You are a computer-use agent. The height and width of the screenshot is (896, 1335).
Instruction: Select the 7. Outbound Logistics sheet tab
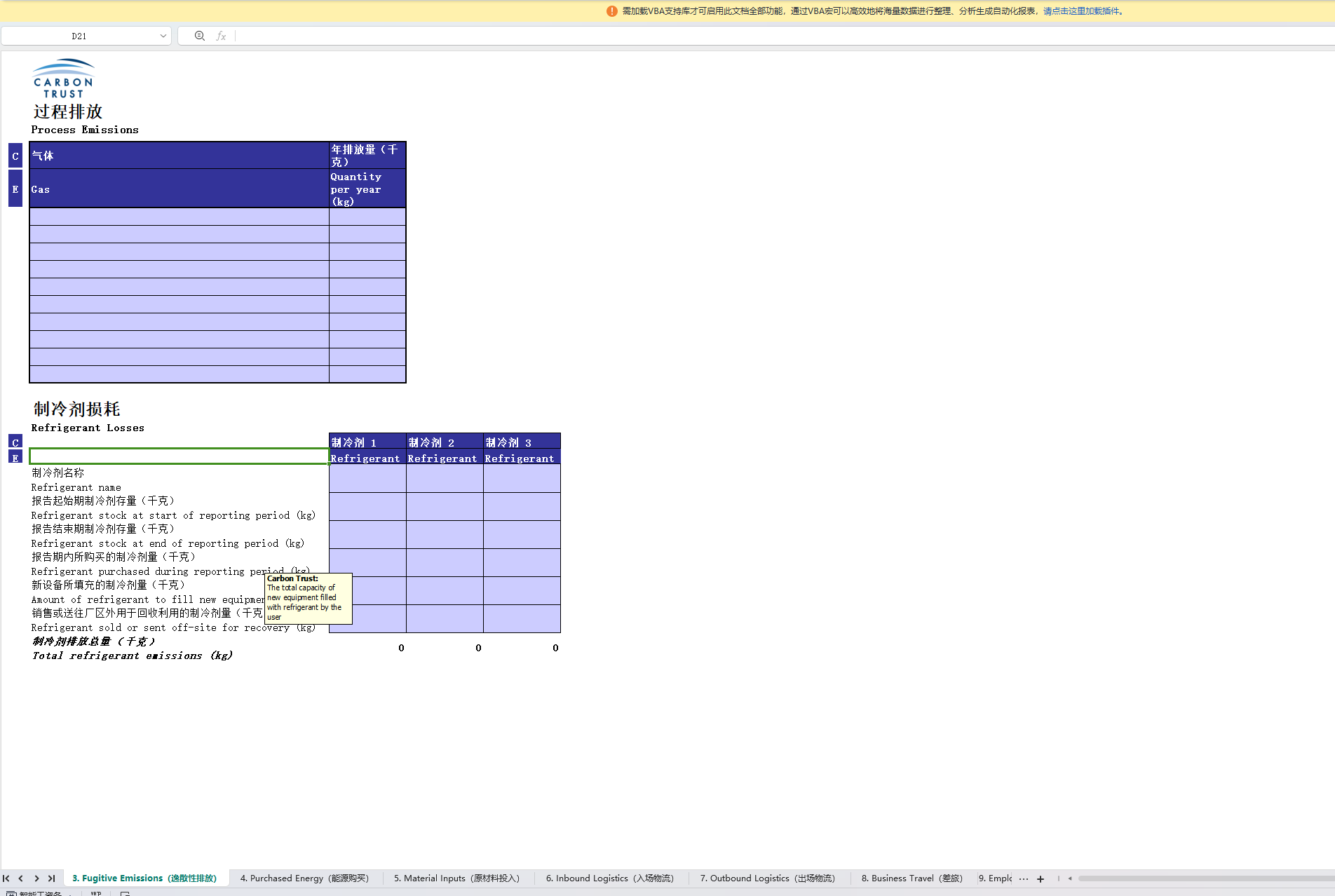(767, 878)
